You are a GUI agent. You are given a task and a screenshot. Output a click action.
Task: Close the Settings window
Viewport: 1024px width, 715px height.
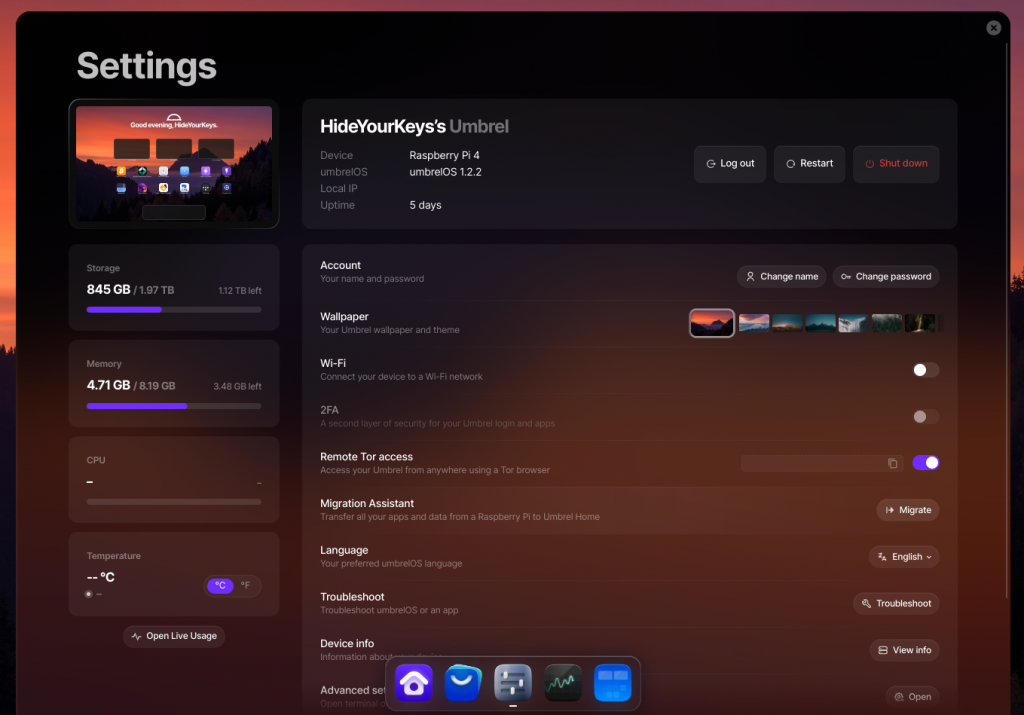pos(993,27)
